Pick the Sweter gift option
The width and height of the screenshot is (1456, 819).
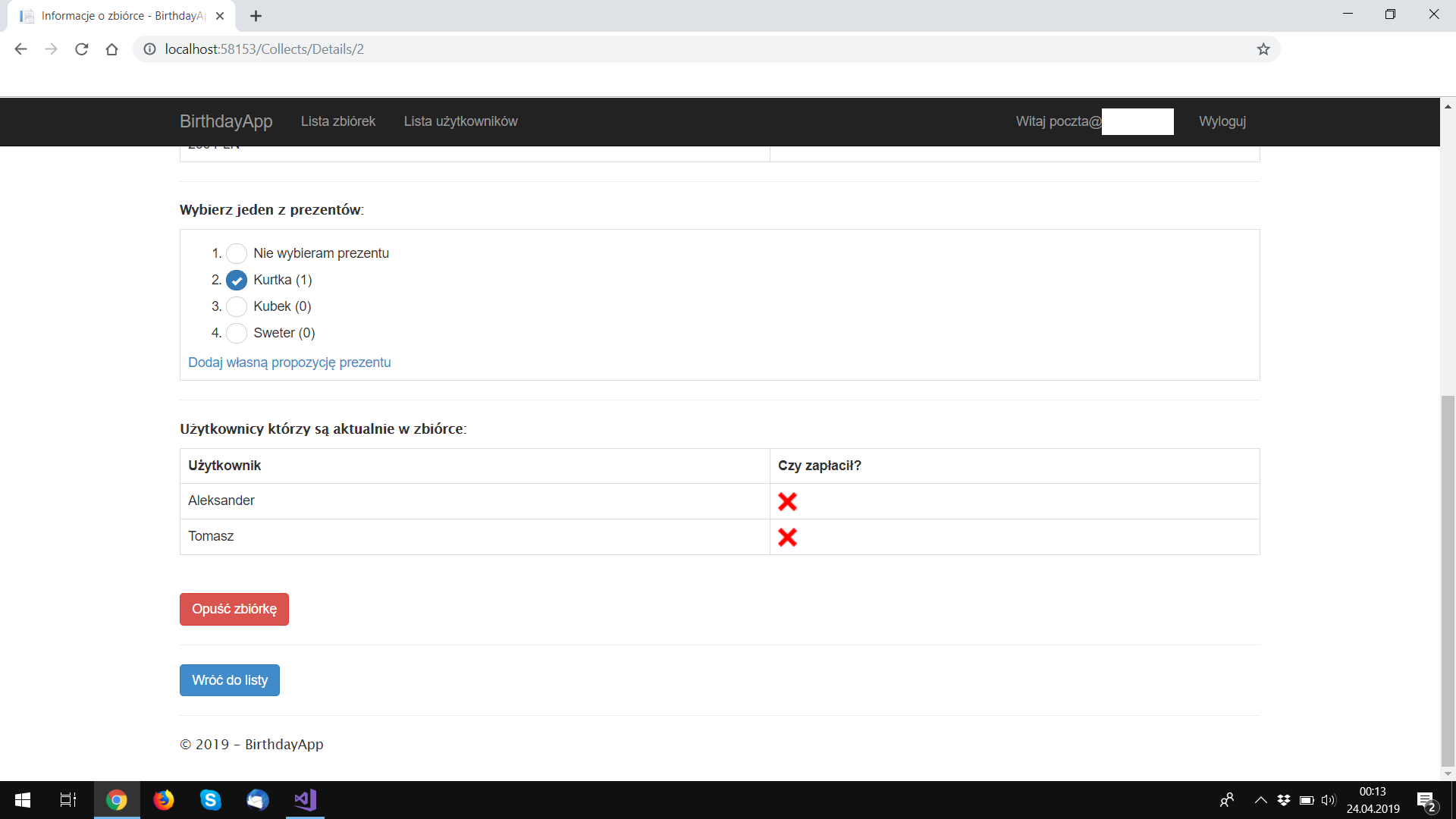coord(237,333)
